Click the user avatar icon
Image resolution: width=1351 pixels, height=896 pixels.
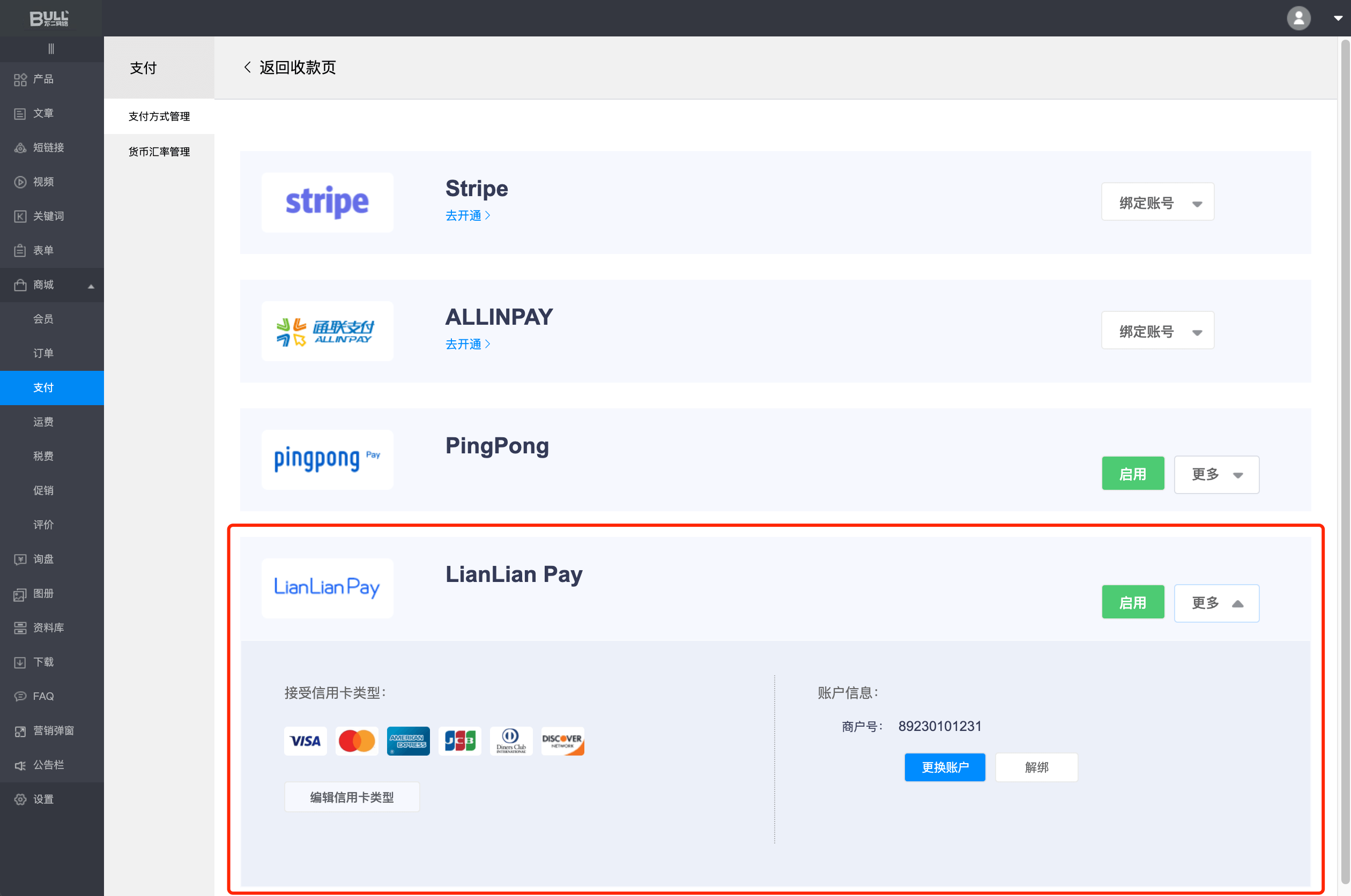1298,18
